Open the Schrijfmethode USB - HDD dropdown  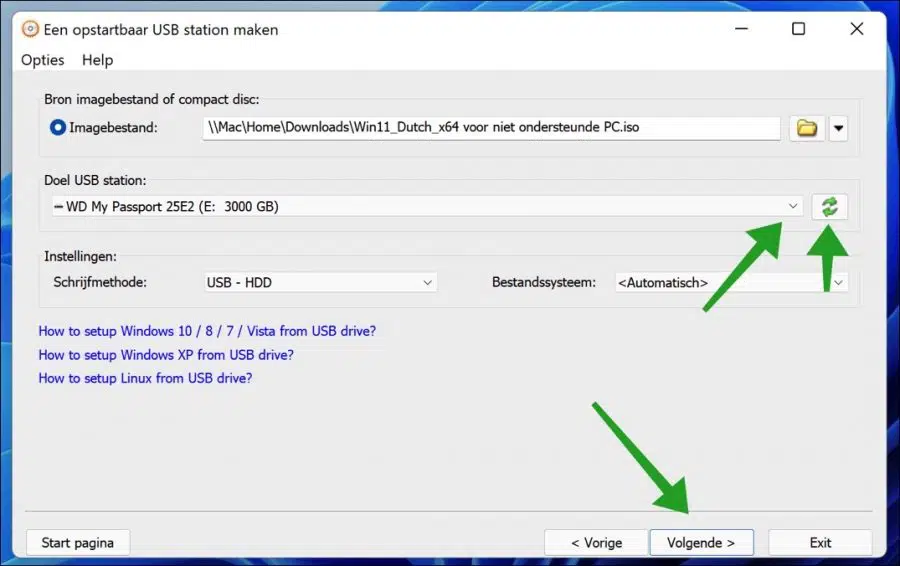point(320,282)
